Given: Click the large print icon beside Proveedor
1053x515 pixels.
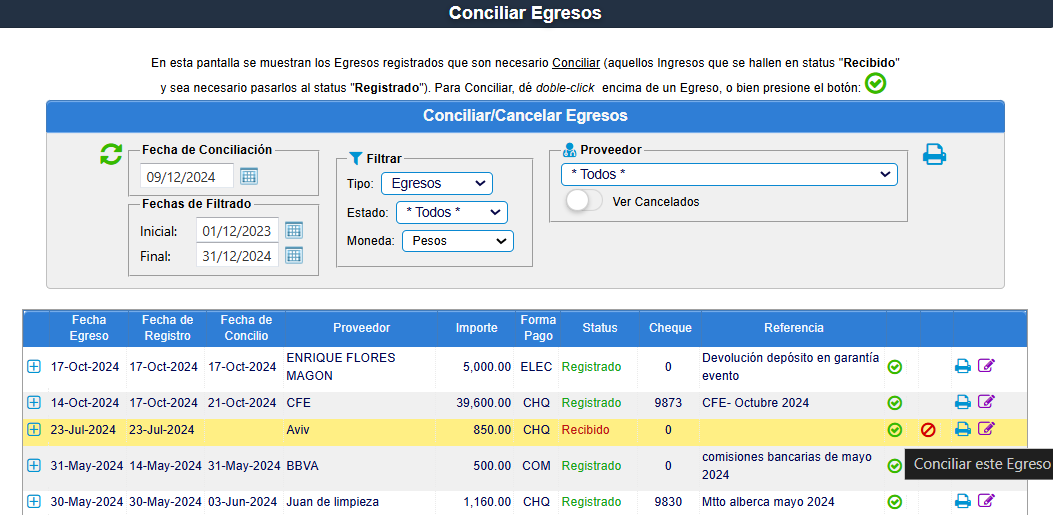Looking at the screenshot, I should [x=934, y=154].
